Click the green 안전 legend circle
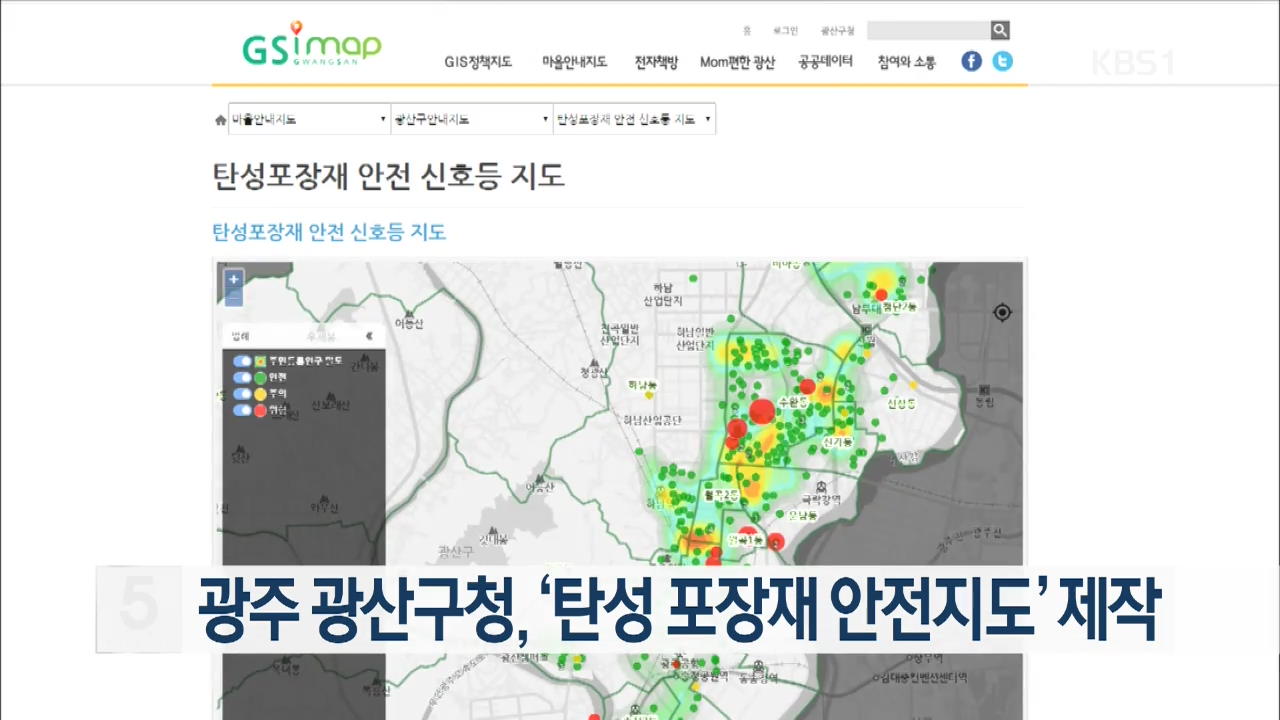Viewport: 1280px width, 720px height. 260,377
